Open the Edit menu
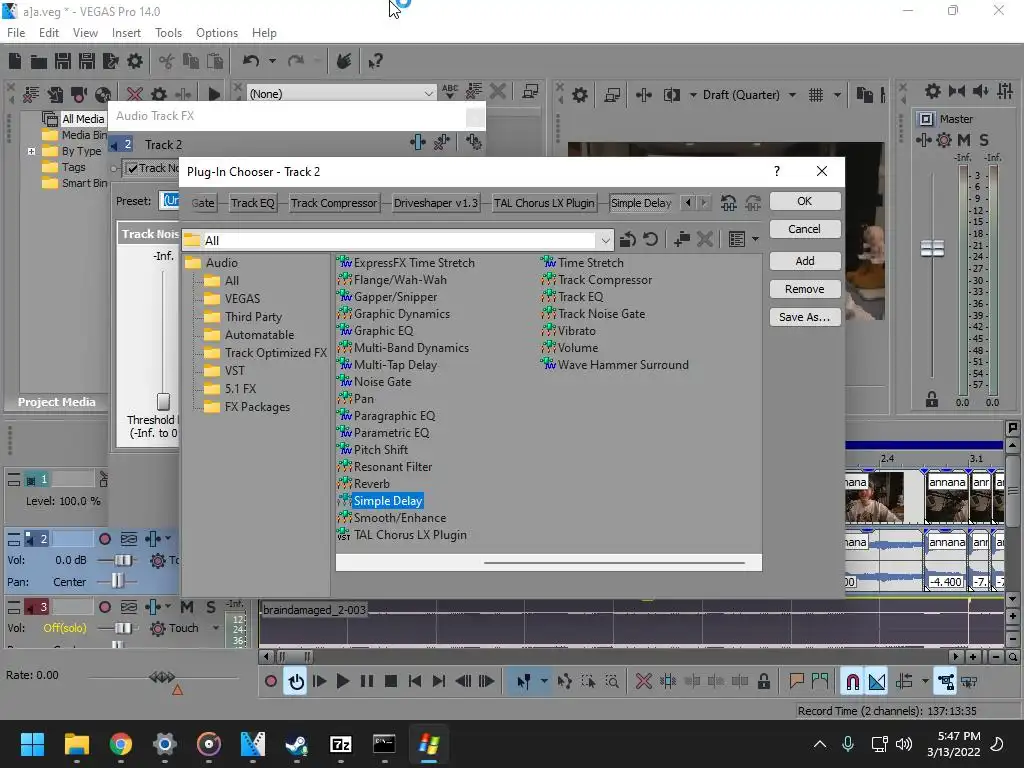This screenshot has width=1024, height=768. coord(48,33)
